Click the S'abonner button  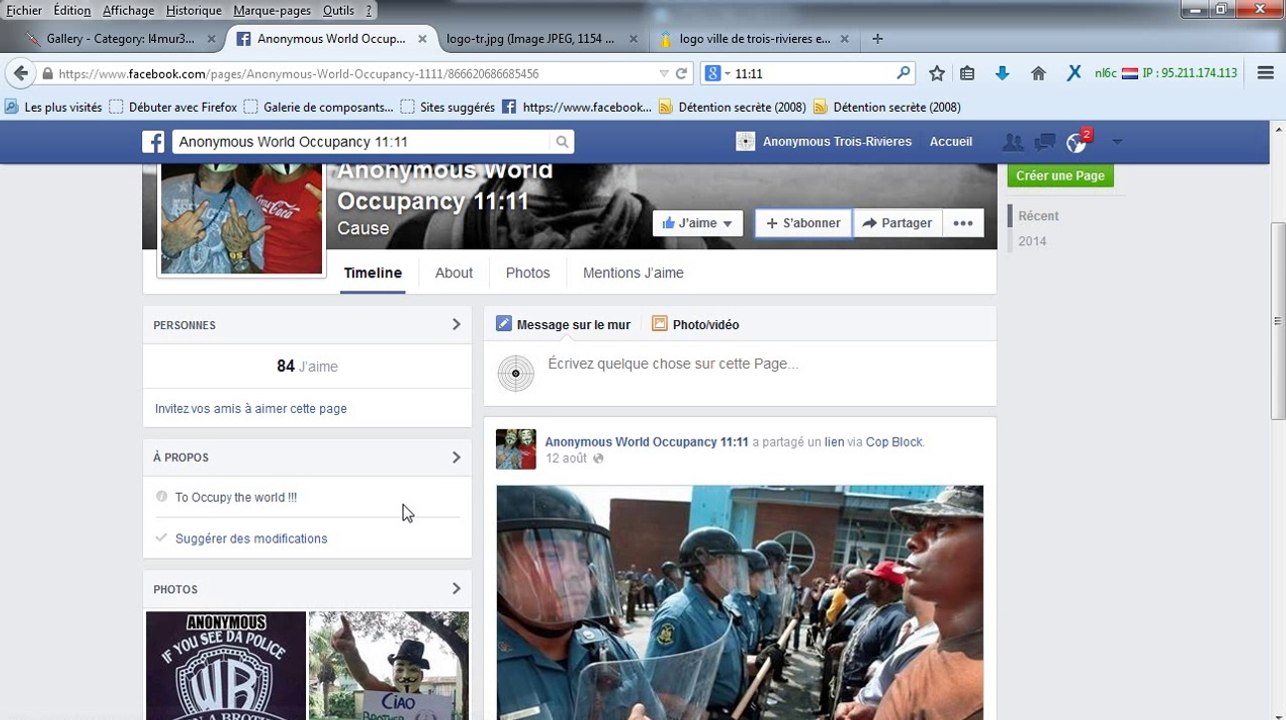pos(803,223)
